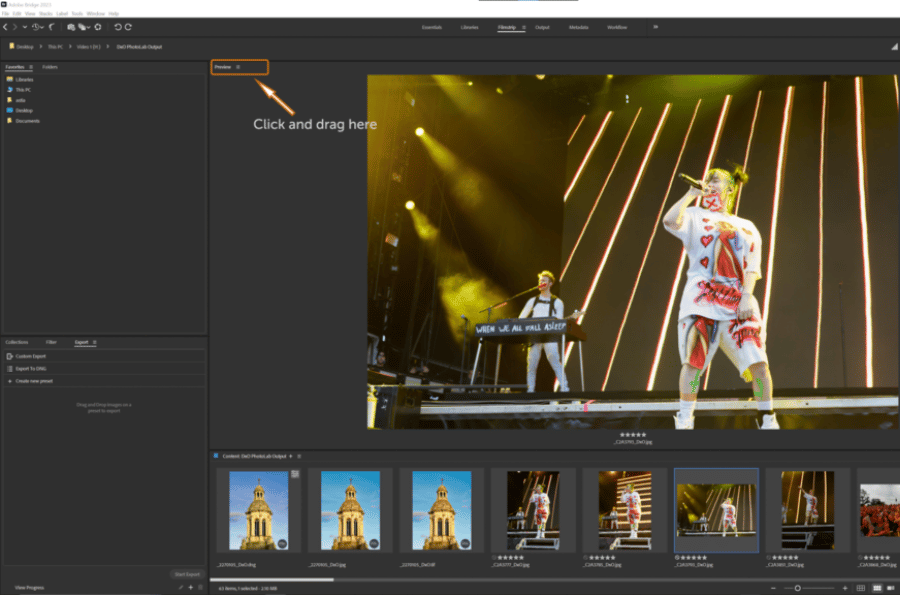Click the Boomerang return icon
Image resolution: width=900 pixels, height=600 pixels.
[x=52, y=27]
